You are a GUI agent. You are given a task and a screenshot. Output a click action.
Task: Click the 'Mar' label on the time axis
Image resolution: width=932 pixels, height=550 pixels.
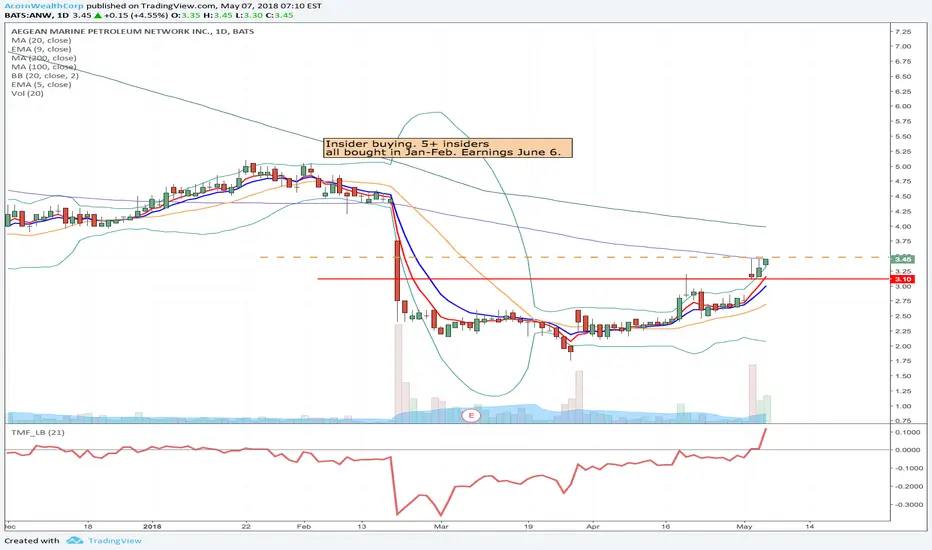pyautogui.click(x=440, y=526)
